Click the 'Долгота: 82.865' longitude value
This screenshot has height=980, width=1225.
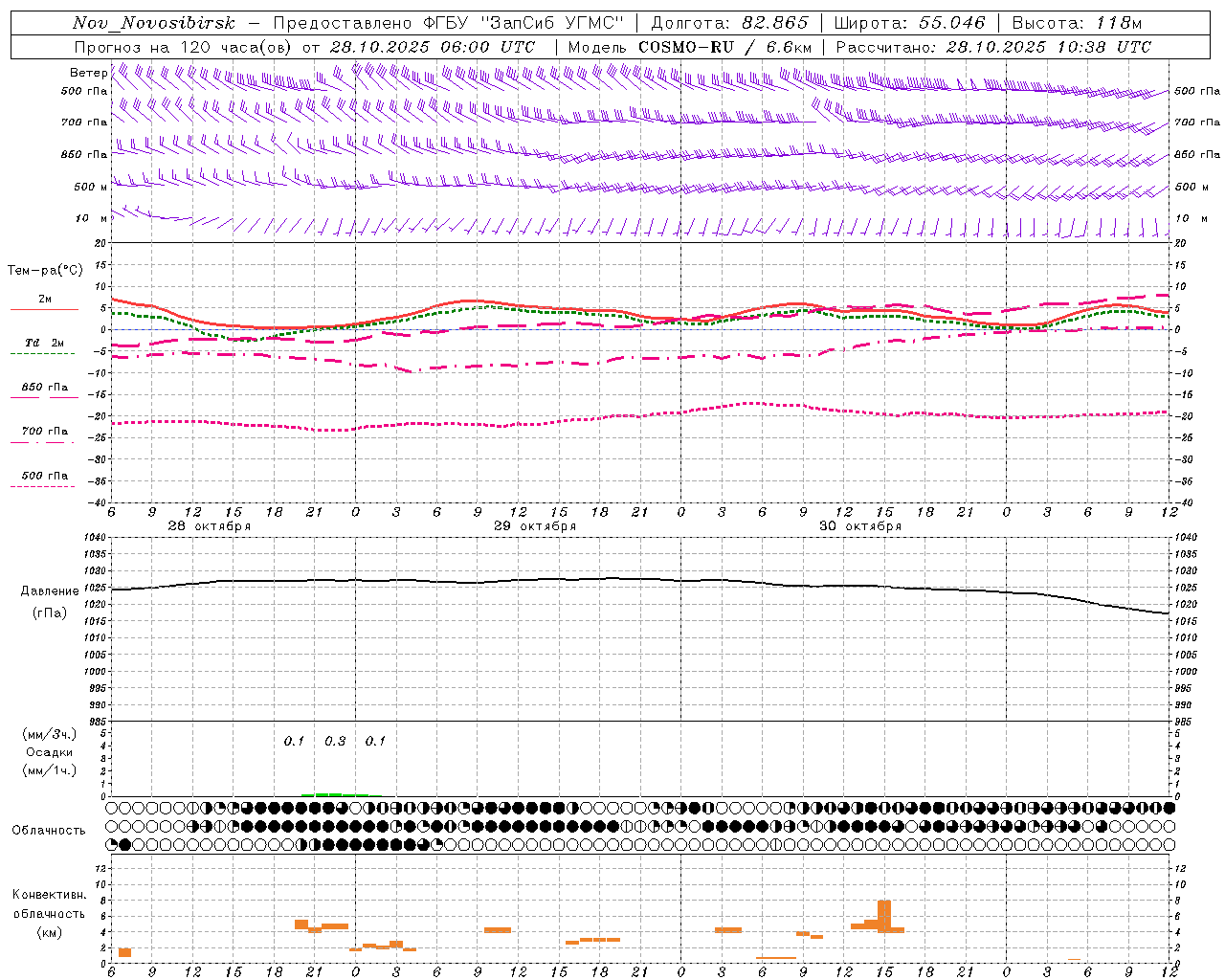(x=729, y=23)
